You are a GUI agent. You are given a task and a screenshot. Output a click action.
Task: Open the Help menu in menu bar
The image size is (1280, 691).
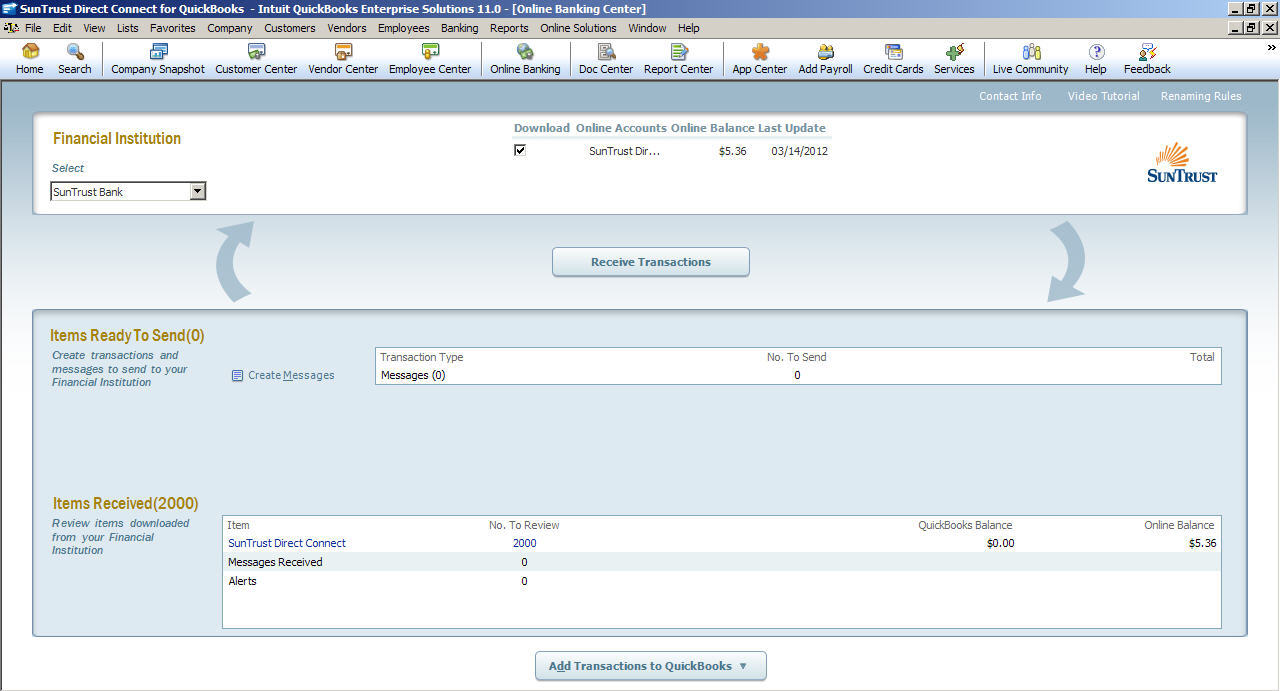689,28
